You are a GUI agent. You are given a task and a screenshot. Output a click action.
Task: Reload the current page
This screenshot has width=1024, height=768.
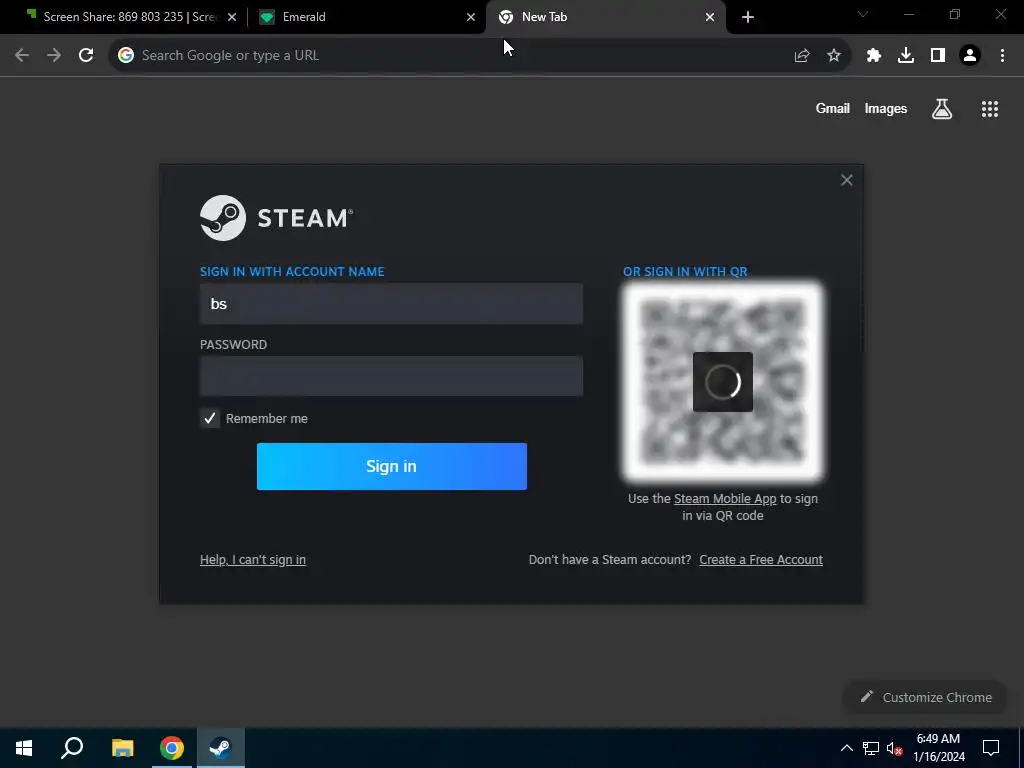point(86,56)
